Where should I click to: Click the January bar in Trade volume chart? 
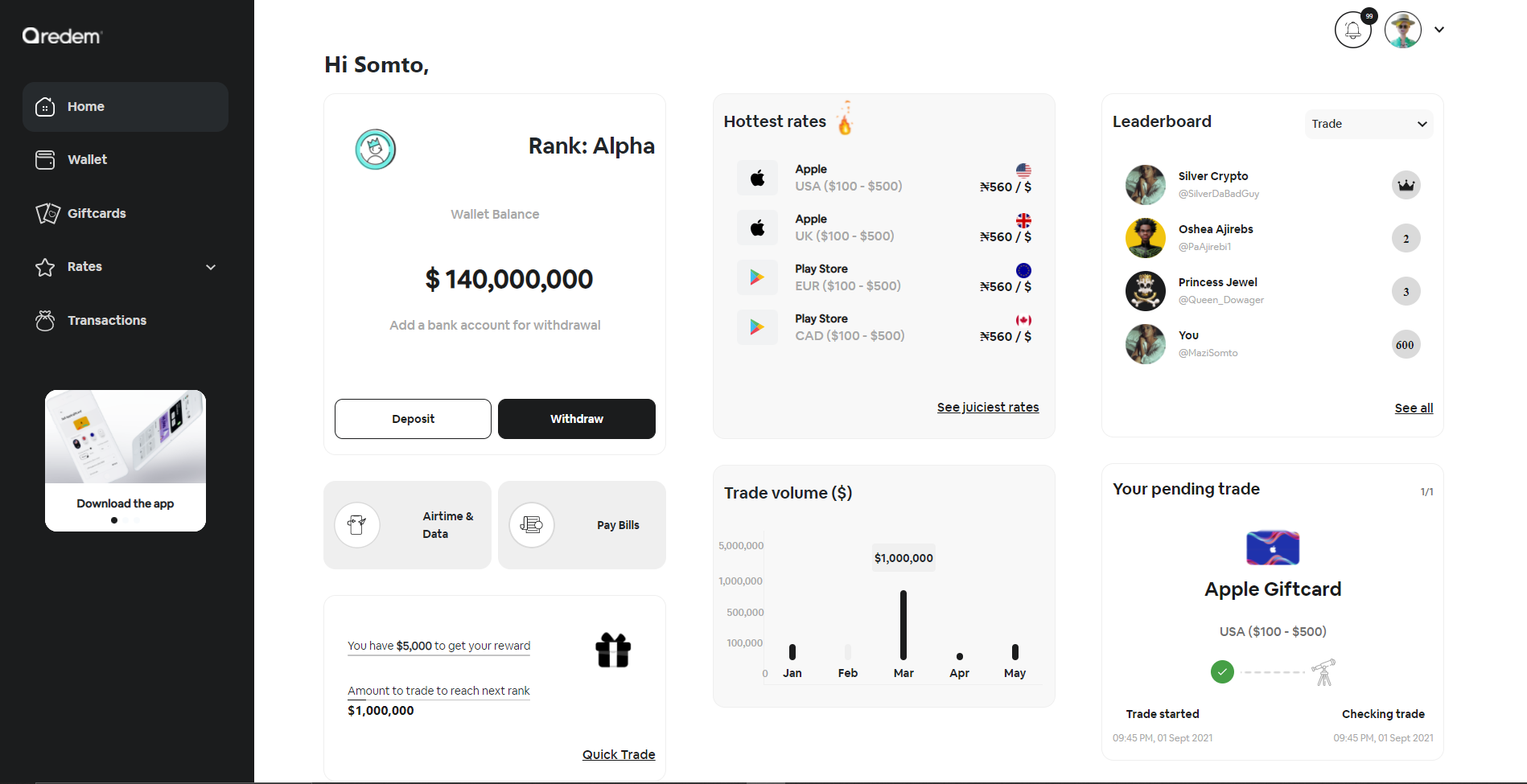coord(792,652)
